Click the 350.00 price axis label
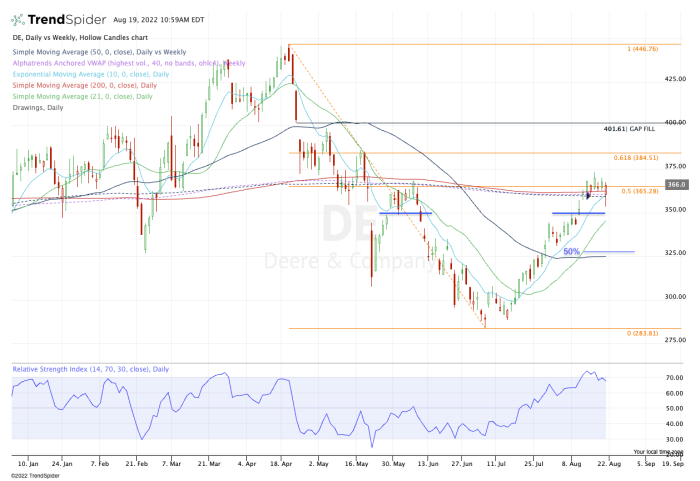 pyautogui.click(x=675, y=209)
